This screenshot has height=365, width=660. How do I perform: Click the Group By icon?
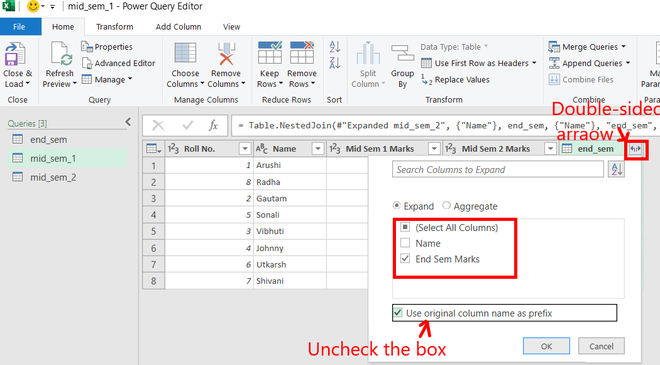[402, 54]
